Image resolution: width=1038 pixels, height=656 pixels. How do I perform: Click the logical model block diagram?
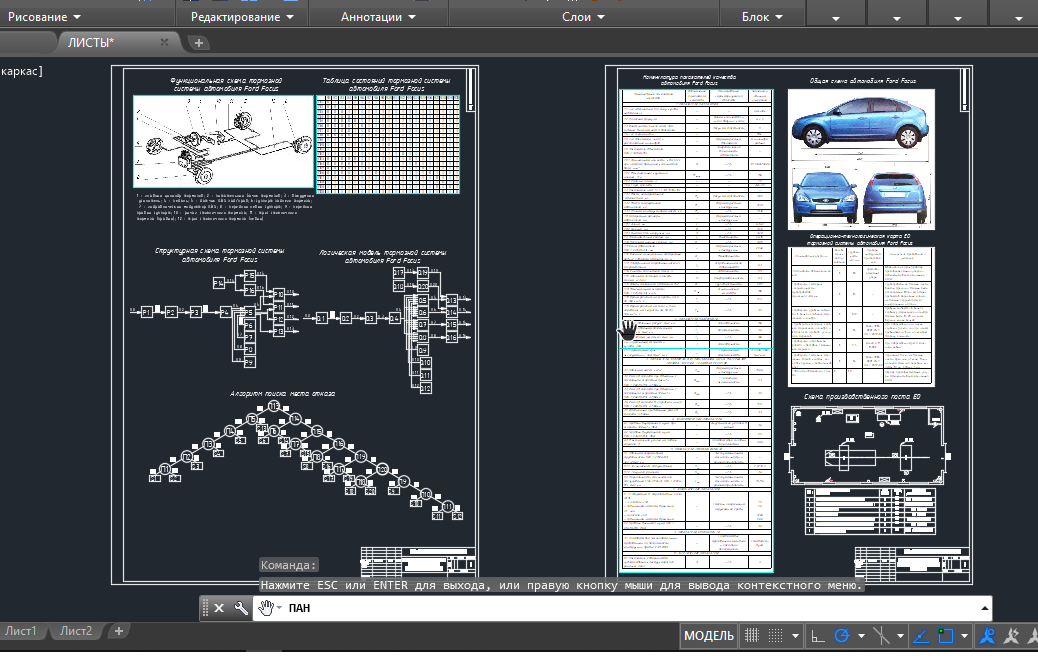click(x=389, y=330)
